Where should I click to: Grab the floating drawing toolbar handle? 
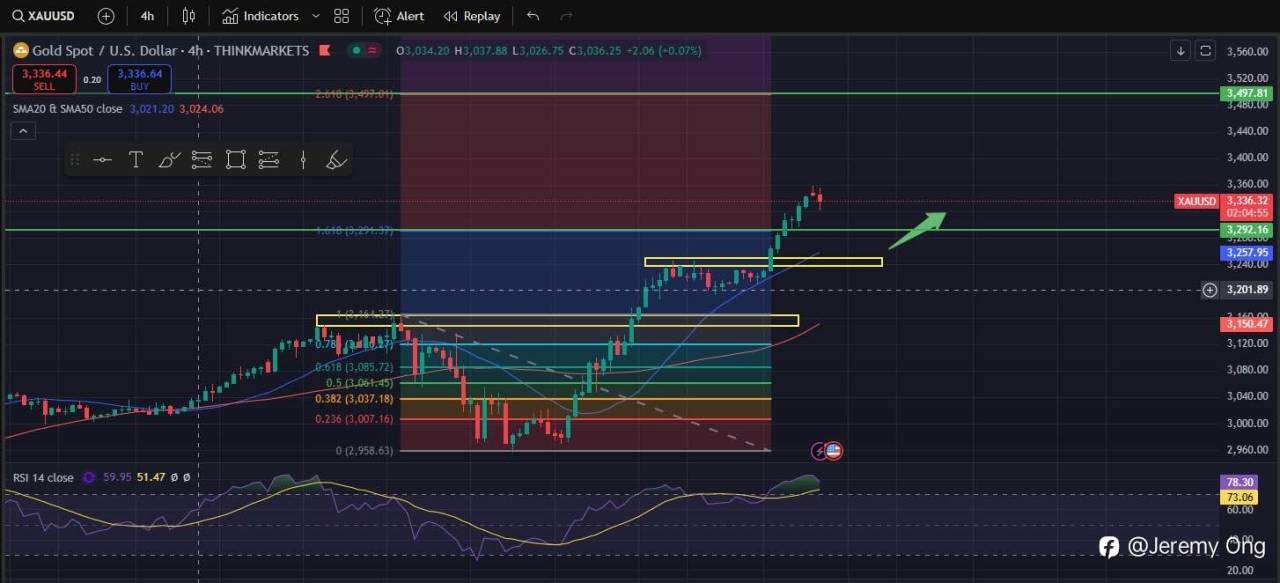(73, 160)
